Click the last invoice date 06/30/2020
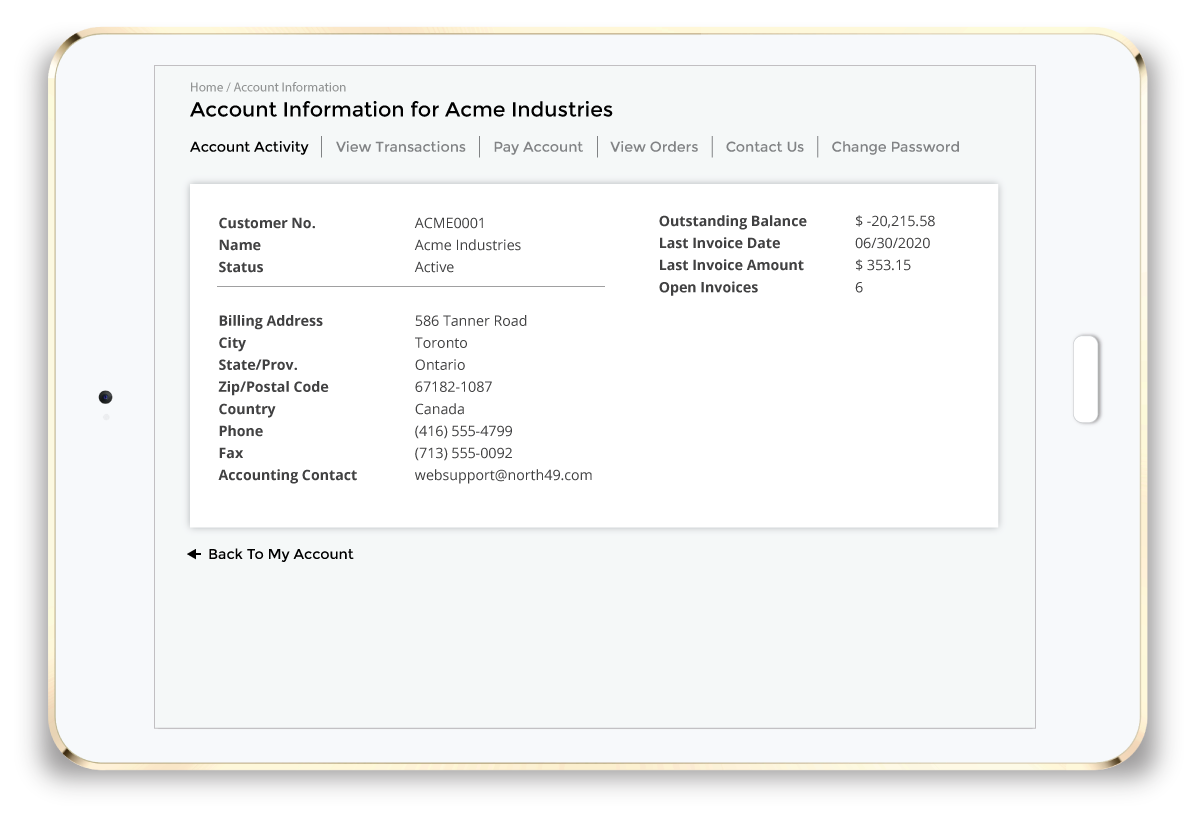 (893, 243)
